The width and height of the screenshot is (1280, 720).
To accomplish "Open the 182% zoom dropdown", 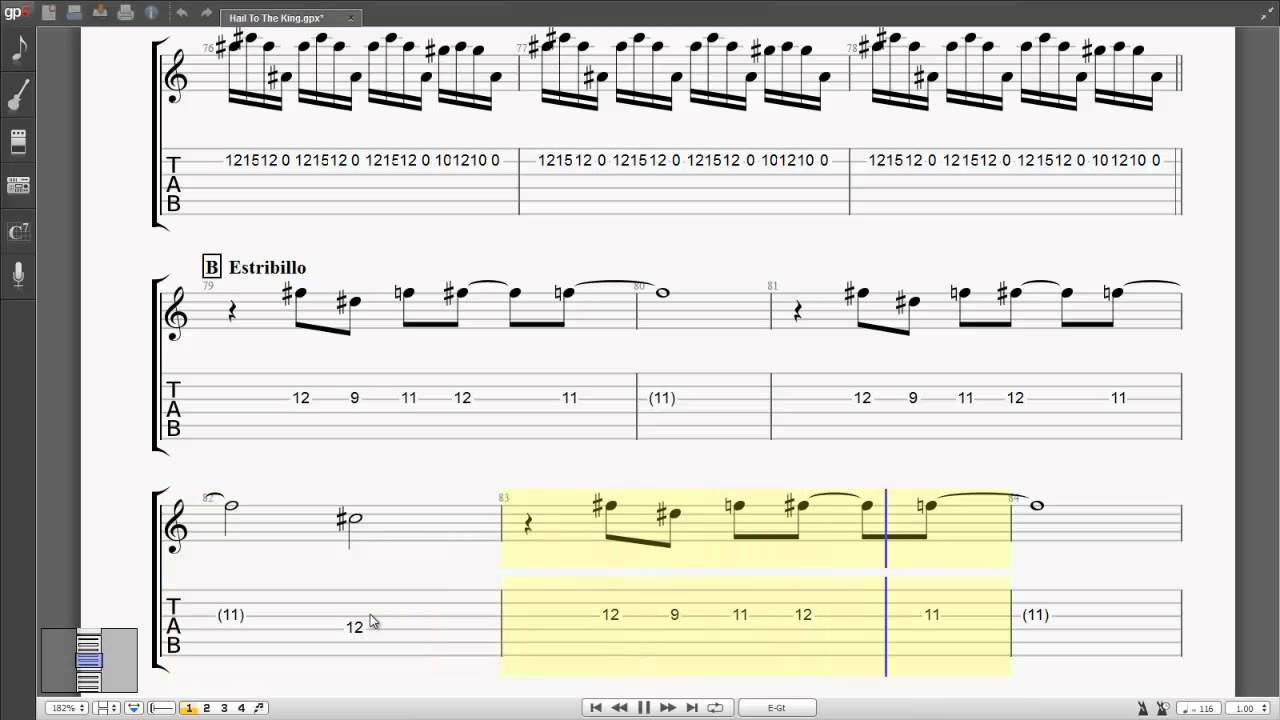I will (67, 708).
